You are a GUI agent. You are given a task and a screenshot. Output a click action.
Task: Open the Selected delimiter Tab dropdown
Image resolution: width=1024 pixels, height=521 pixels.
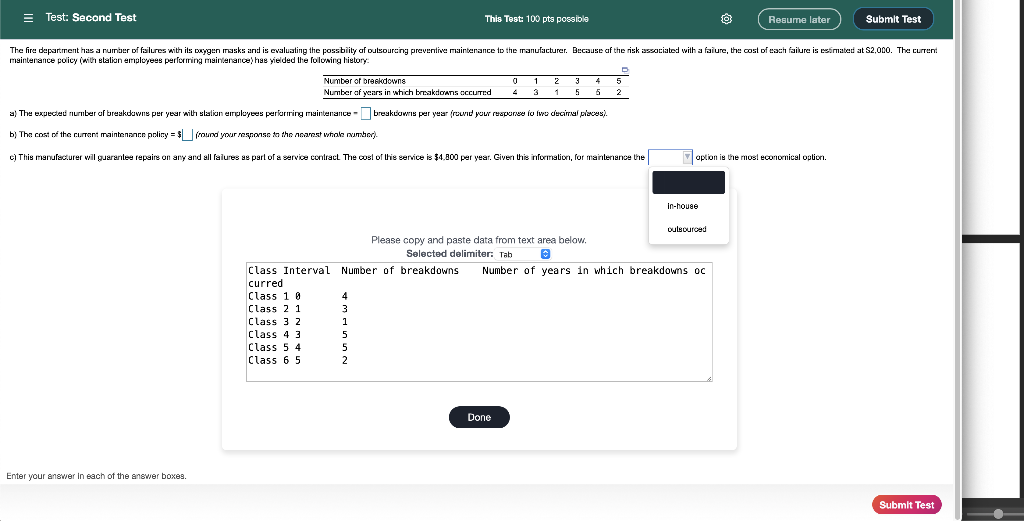click(523, 254)
